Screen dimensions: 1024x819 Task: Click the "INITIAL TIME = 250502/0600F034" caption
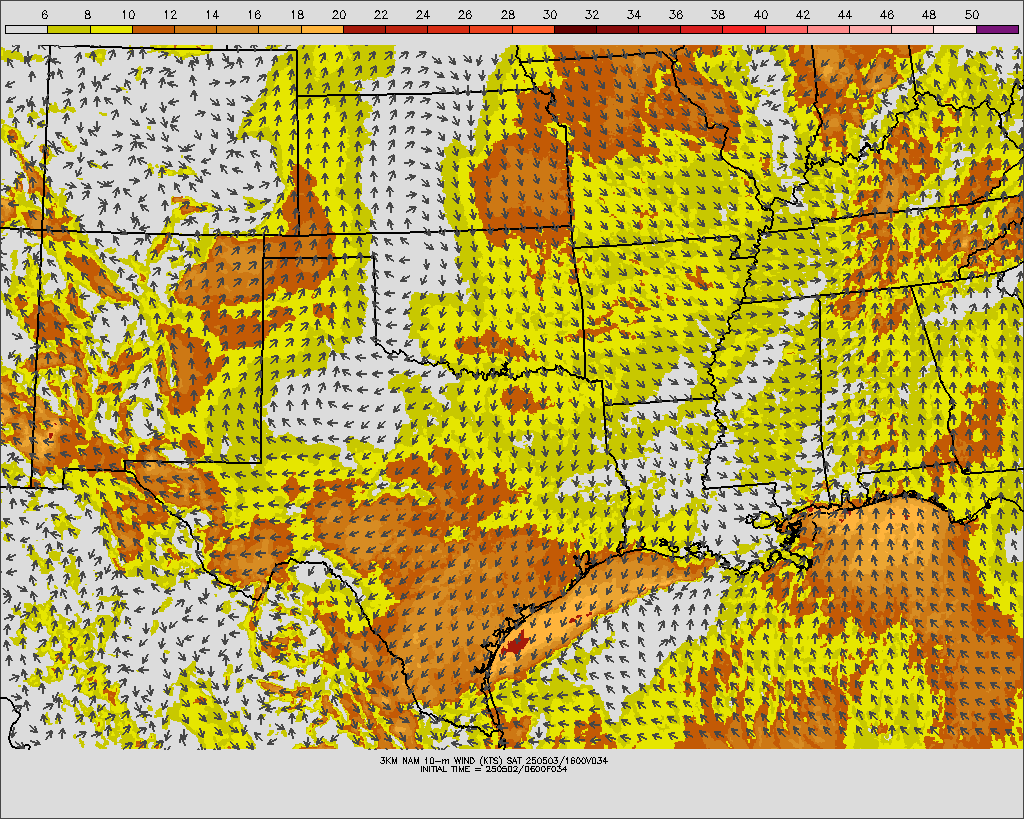(494, 769)
